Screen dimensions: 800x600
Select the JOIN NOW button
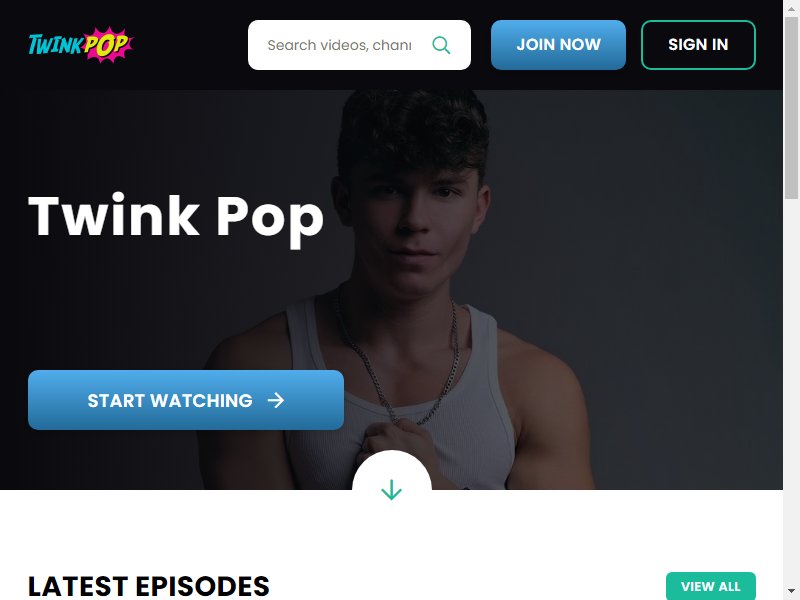558,45
